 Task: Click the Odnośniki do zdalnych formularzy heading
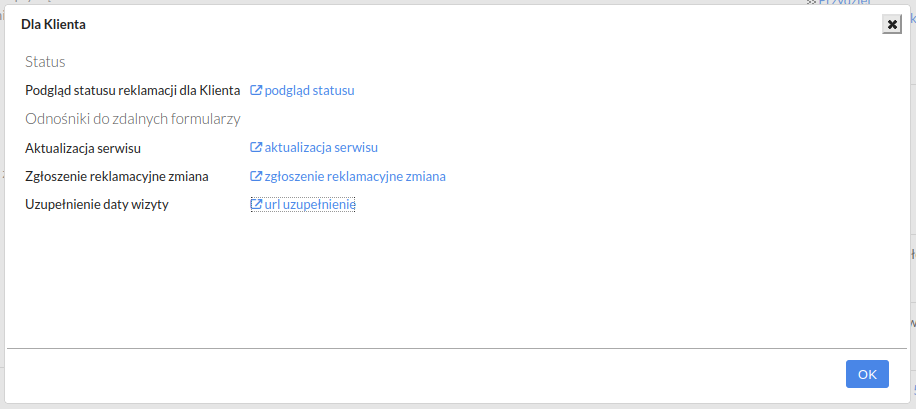(x=133, y=119)
